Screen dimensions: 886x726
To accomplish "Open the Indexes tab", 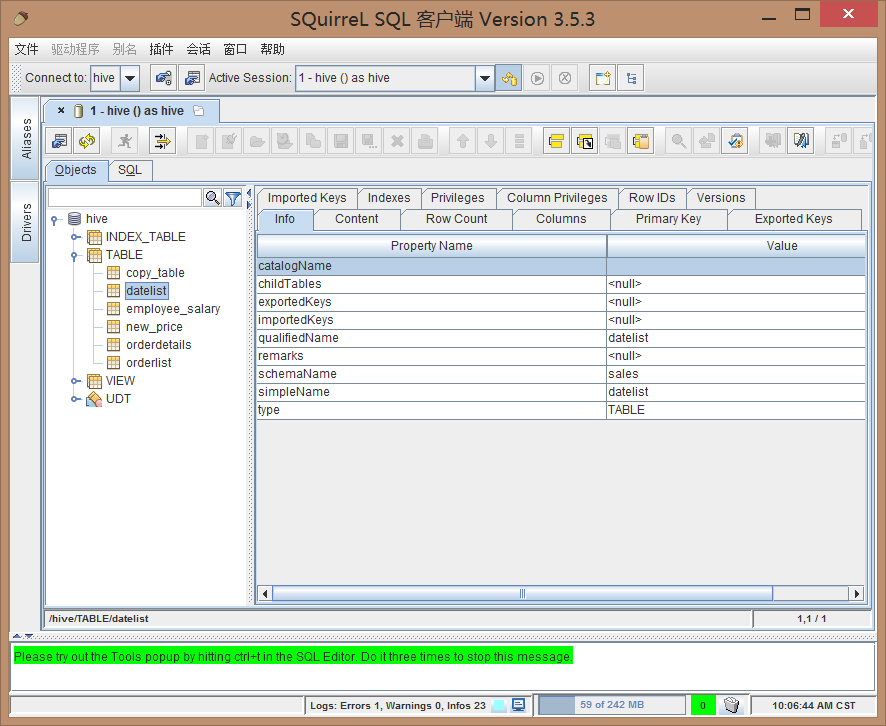I will 389,198.
